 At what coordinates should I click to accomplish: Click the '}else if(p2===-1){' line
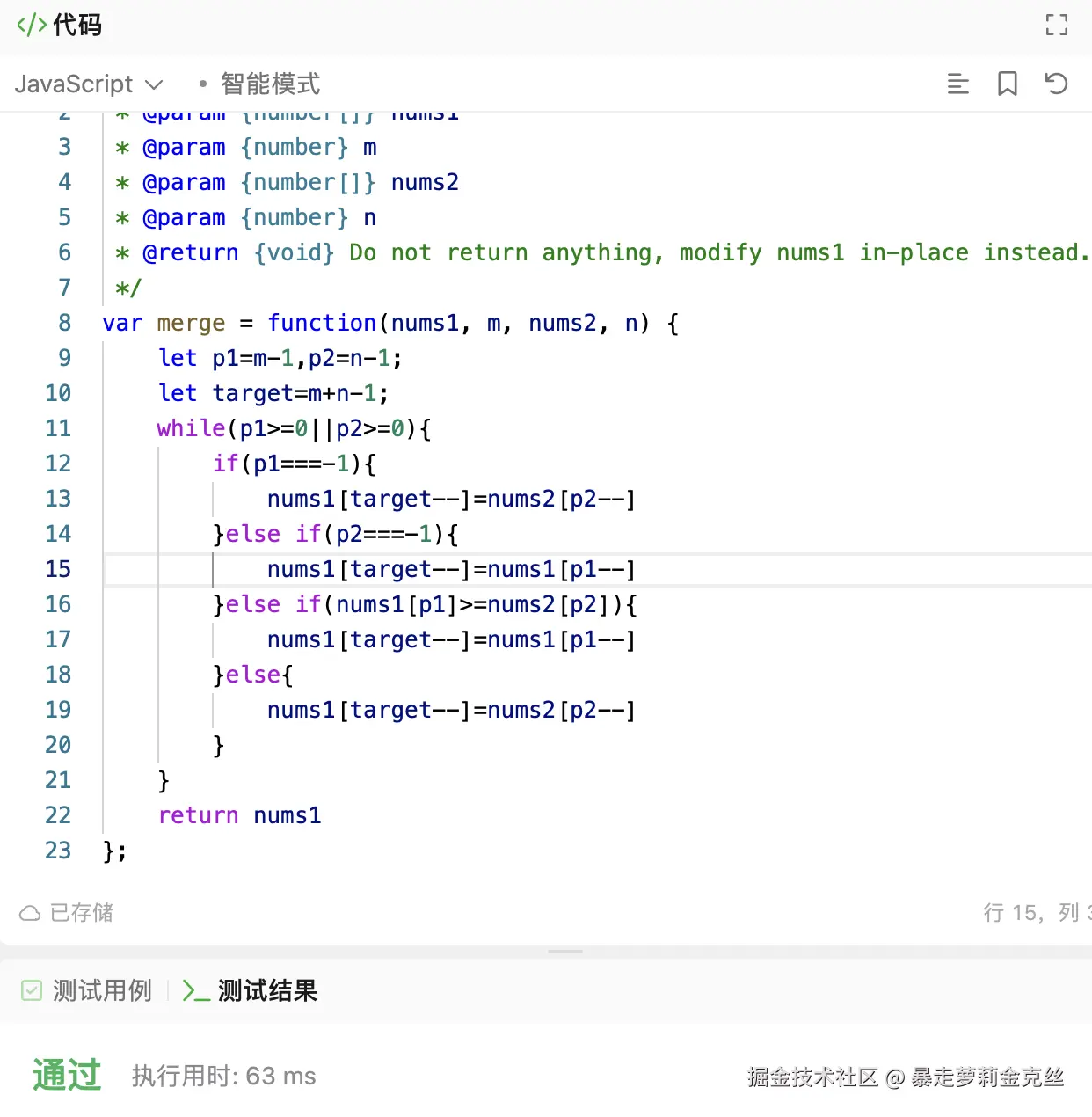336,534
